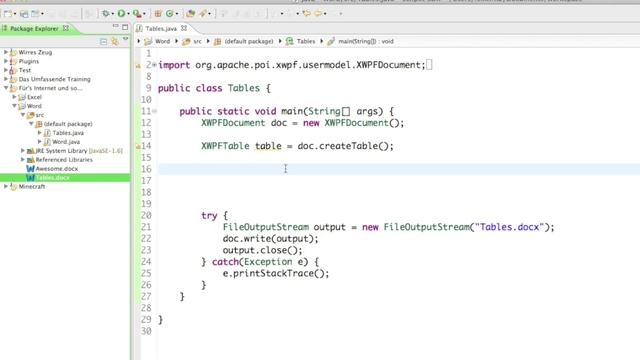Collapse the Für's Internet und so... node
The image size is (640, 360).
point(6,88)
